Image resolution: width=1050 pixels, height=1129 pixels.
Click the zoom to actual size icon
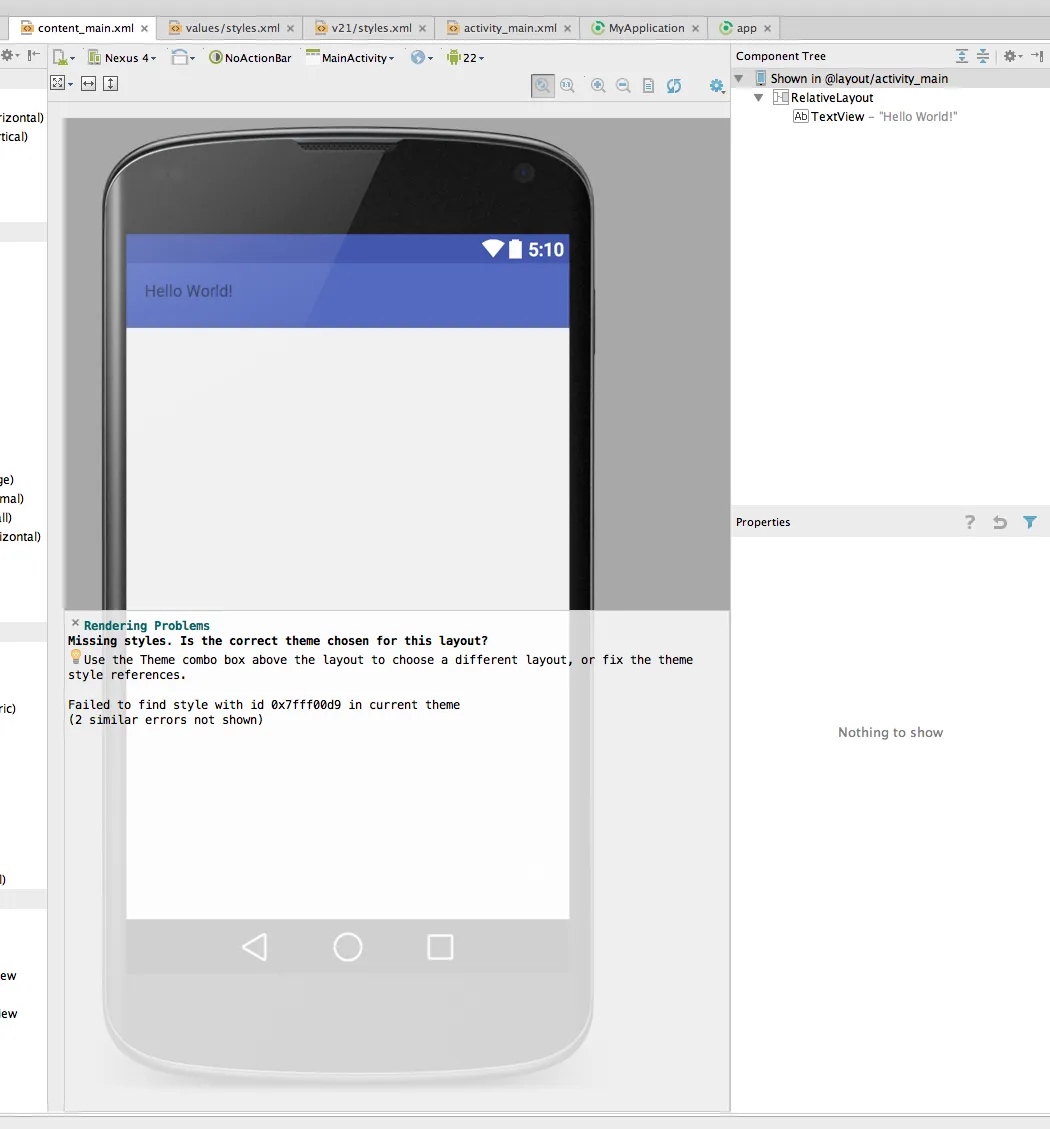click(567, 86)
